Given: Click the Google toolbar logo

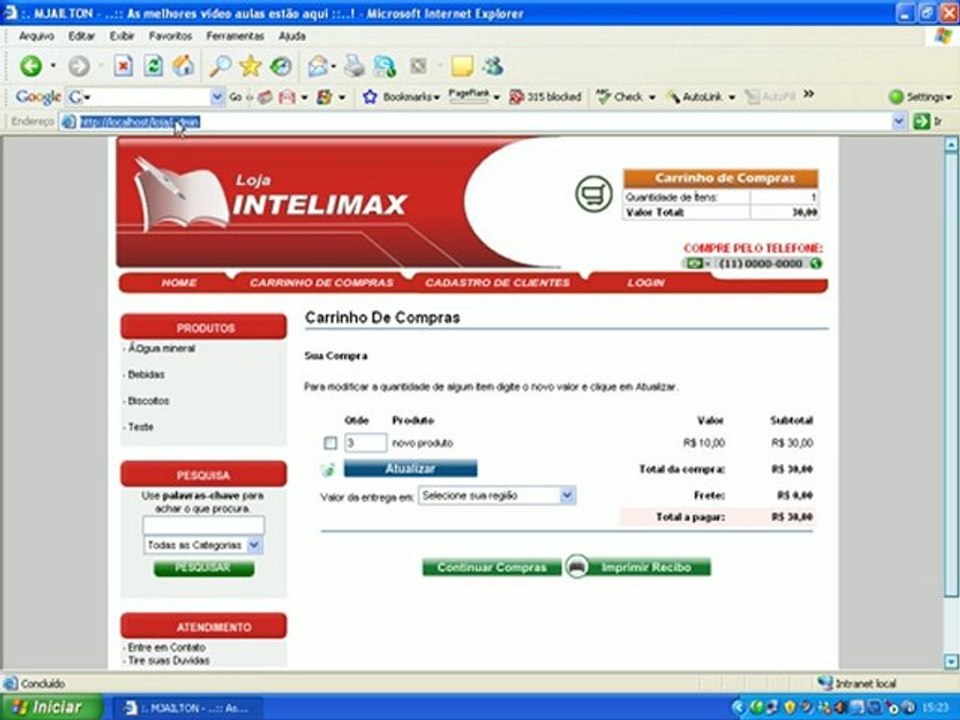Looking at the screenshot, I should (x=38, y=97).
